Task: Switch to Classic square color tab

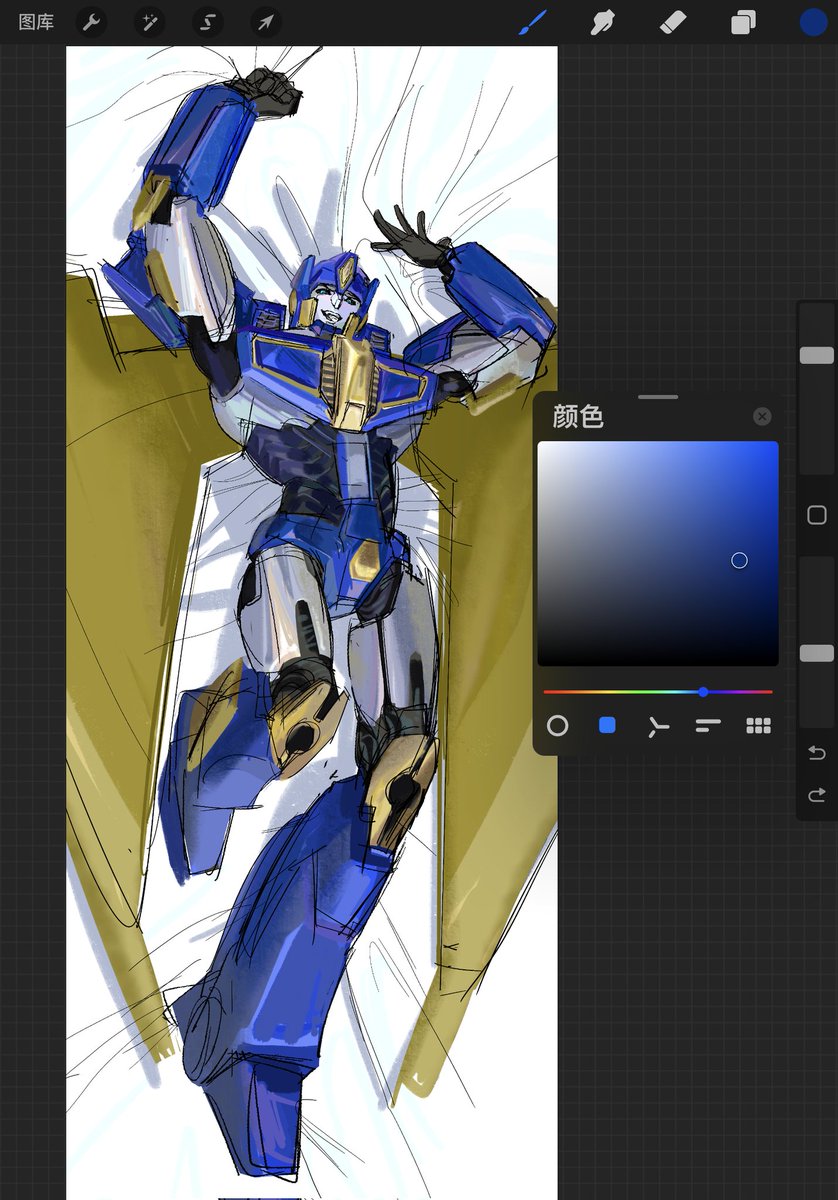Action: point(607,726)
